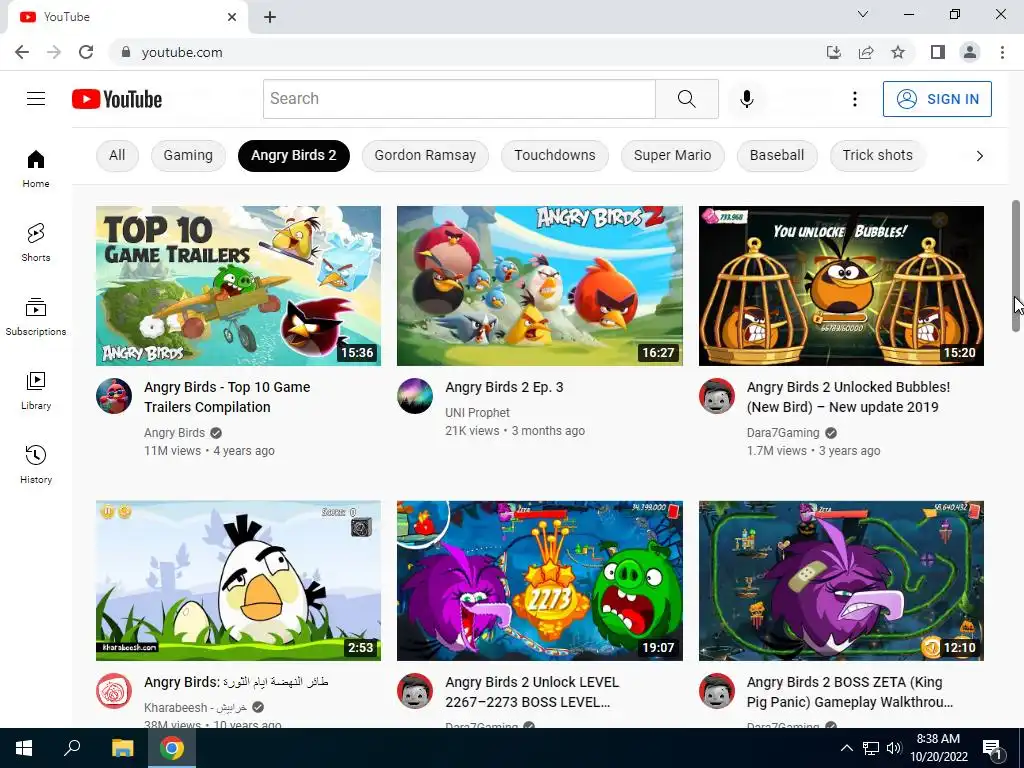The image size is (1024, 768).
Task: Open the white bird 2:53 thumbnail
Action: click(x=238, y=581)
